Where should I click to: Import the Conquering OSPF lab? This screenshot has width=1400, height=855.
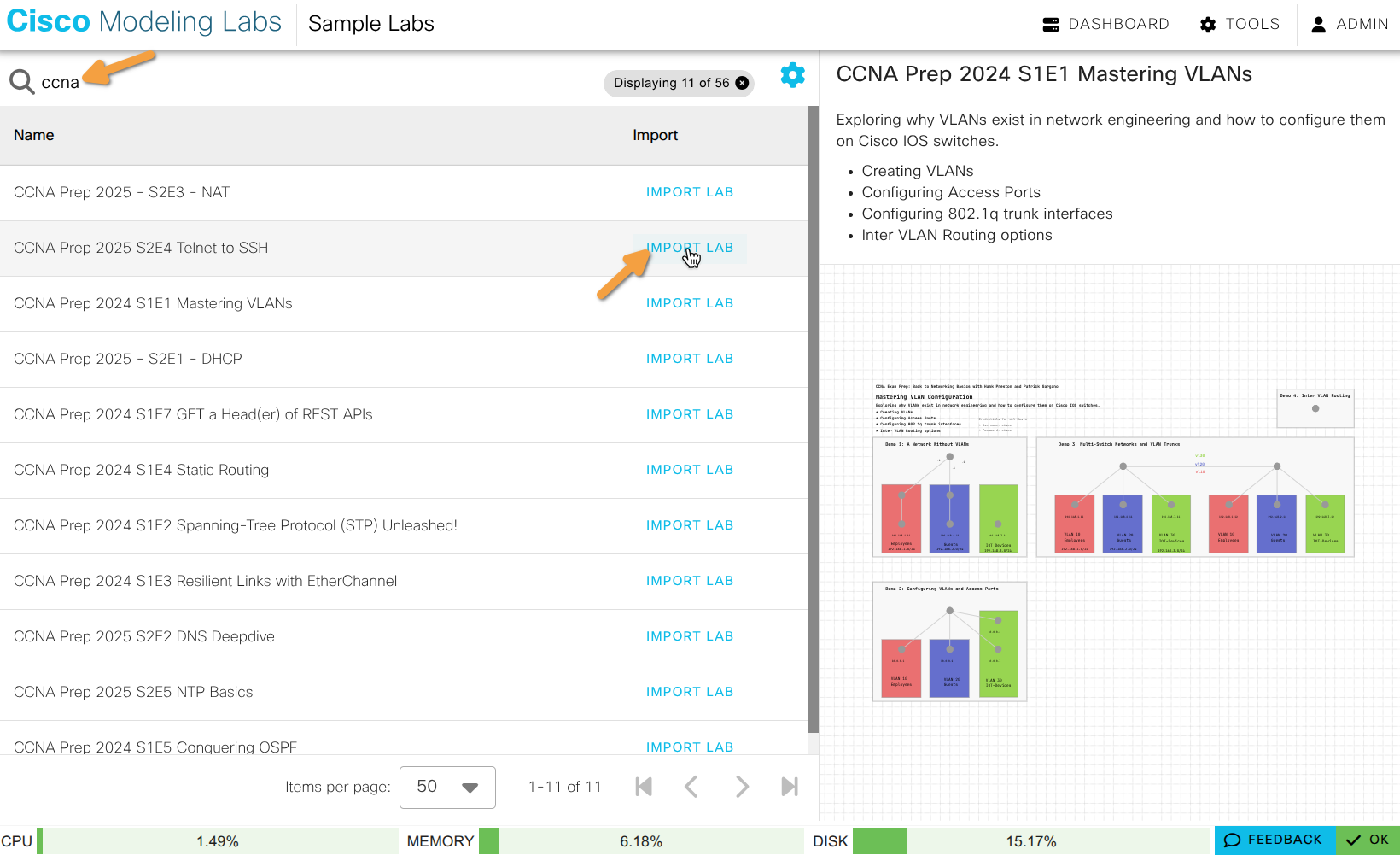click(x=690, y=747)
